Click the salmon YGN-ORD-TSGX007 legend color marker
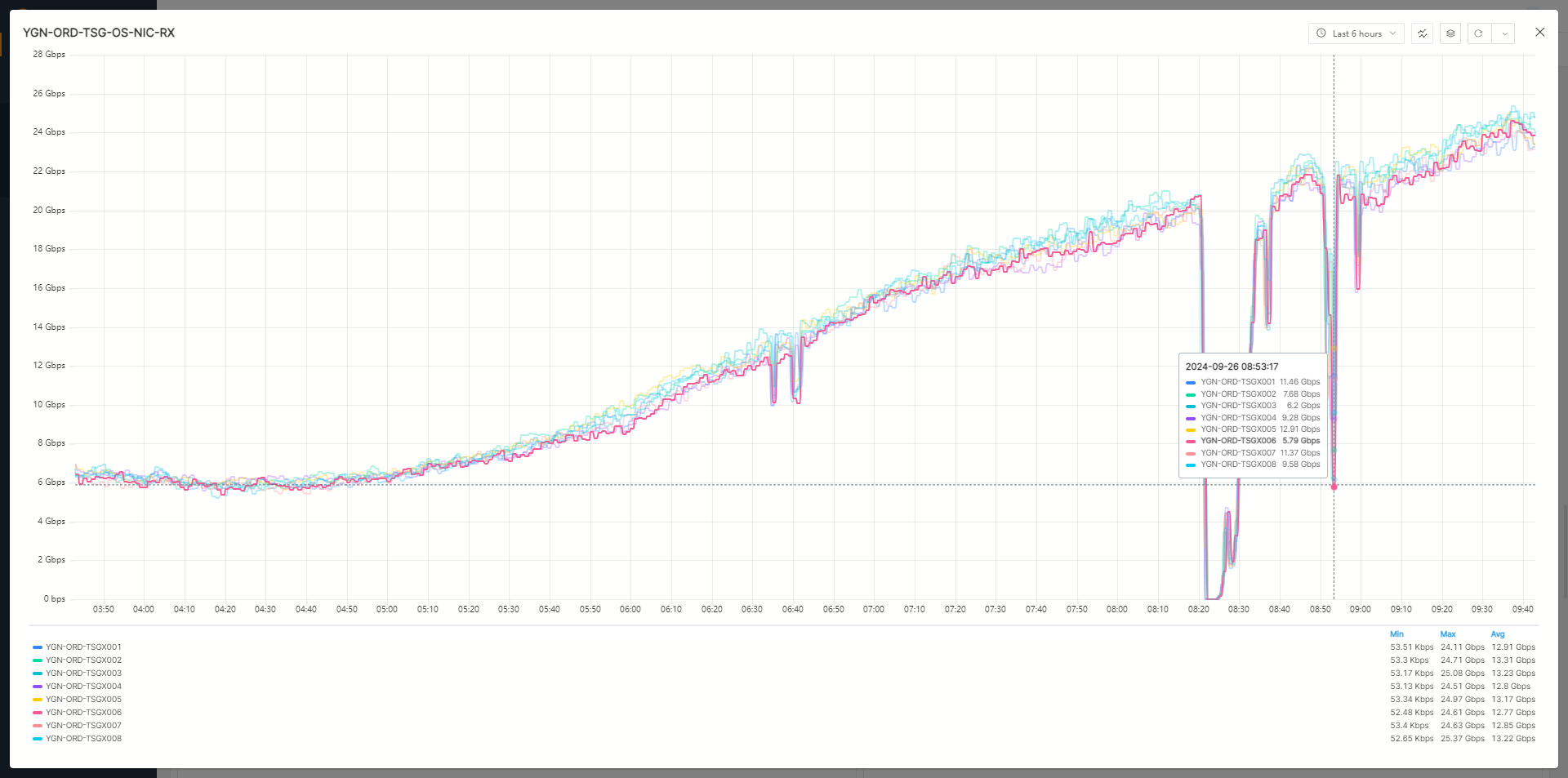 point(38,726)
